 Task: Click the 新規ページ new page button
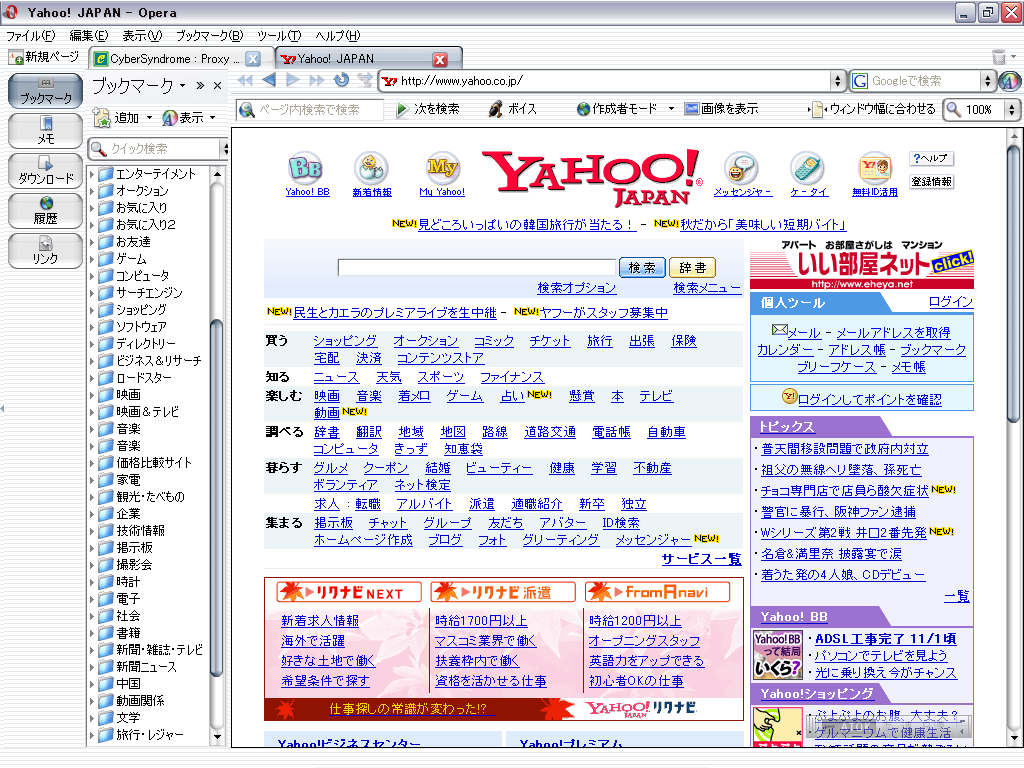click(44, 57)
